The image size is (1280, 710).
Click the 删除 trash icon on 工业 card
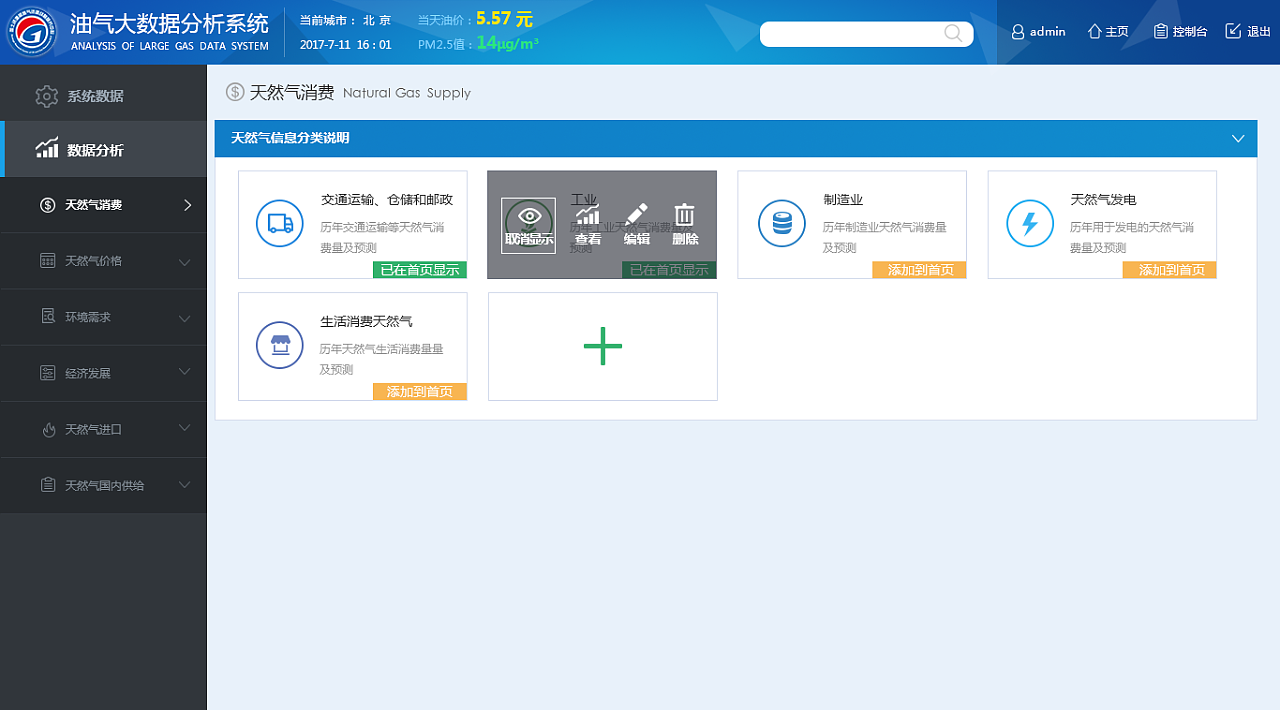[684, 216]
